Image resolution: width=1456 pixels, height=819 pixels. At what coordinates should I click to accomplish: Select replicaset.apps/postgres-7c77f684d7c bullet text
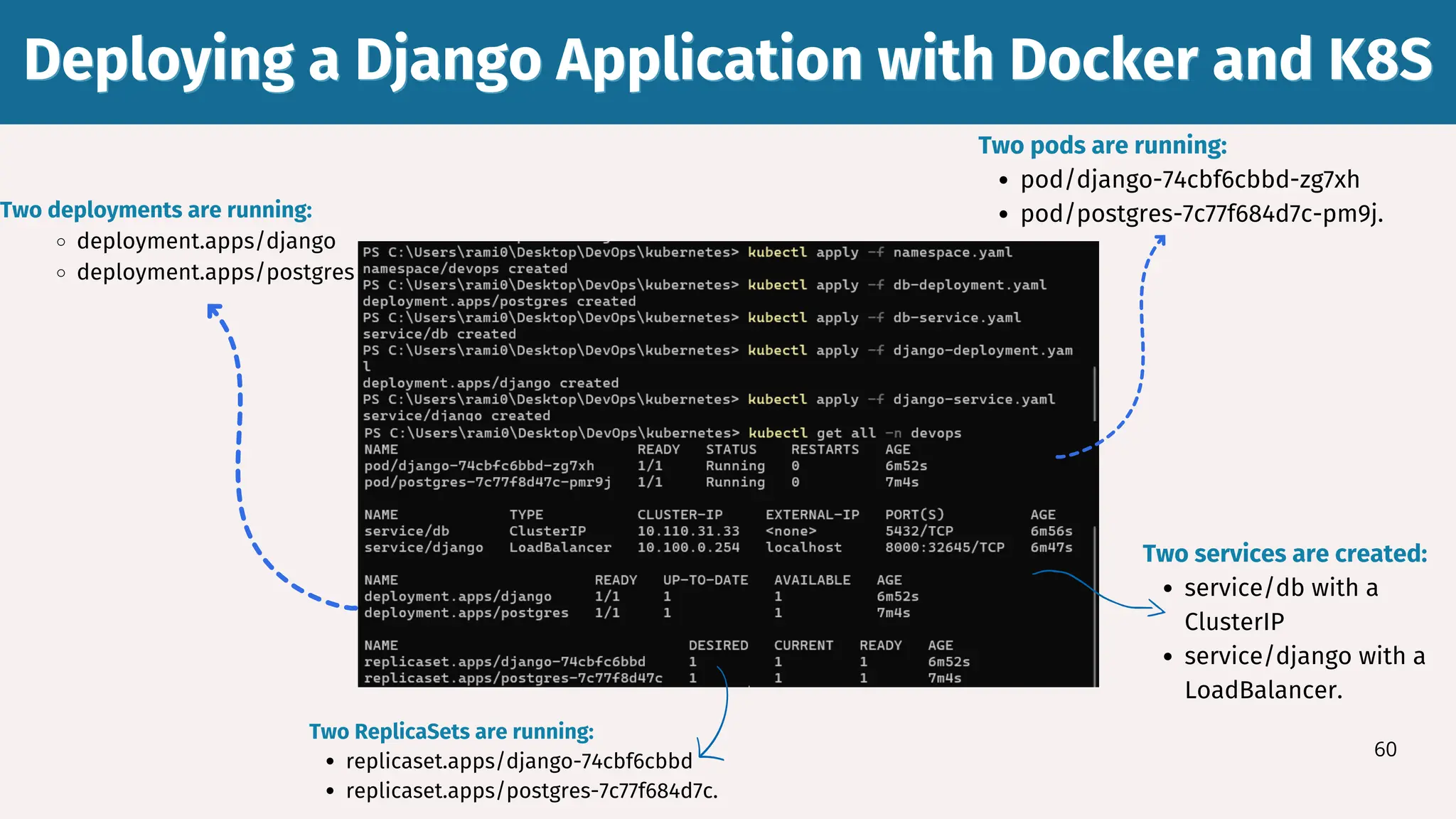532,791
